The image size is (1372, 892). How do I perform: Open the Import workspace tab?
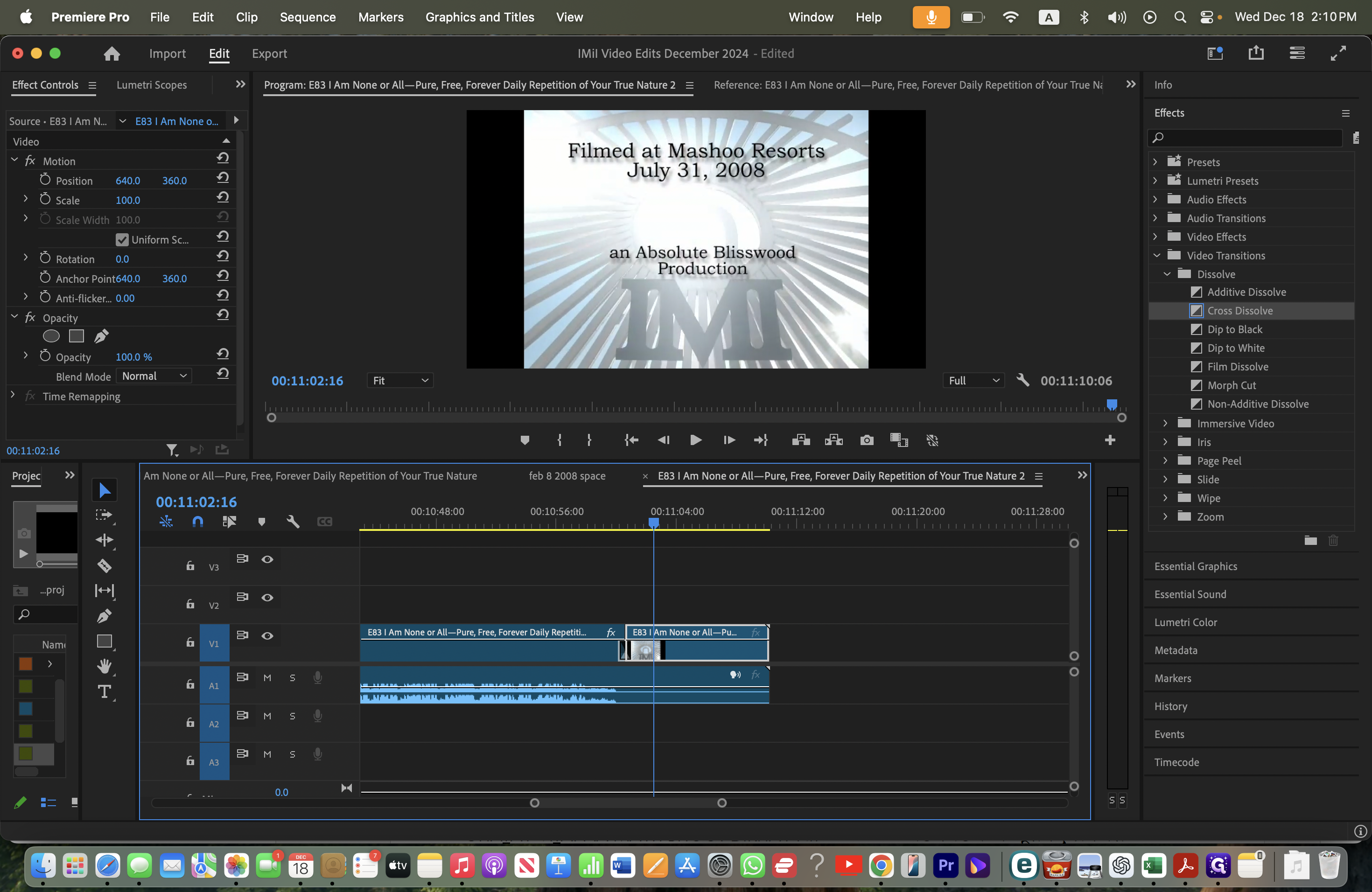pos(167,54)
